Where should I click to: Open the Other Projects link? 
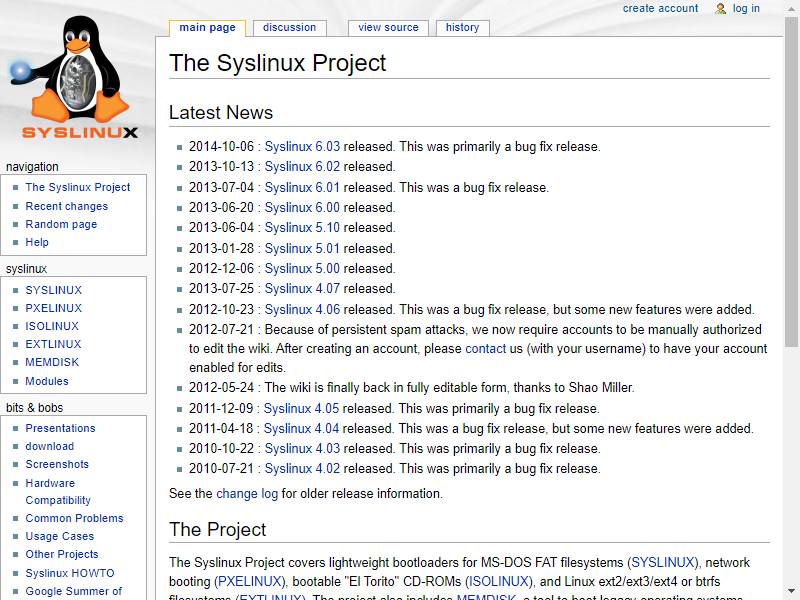tap(62, 554)
